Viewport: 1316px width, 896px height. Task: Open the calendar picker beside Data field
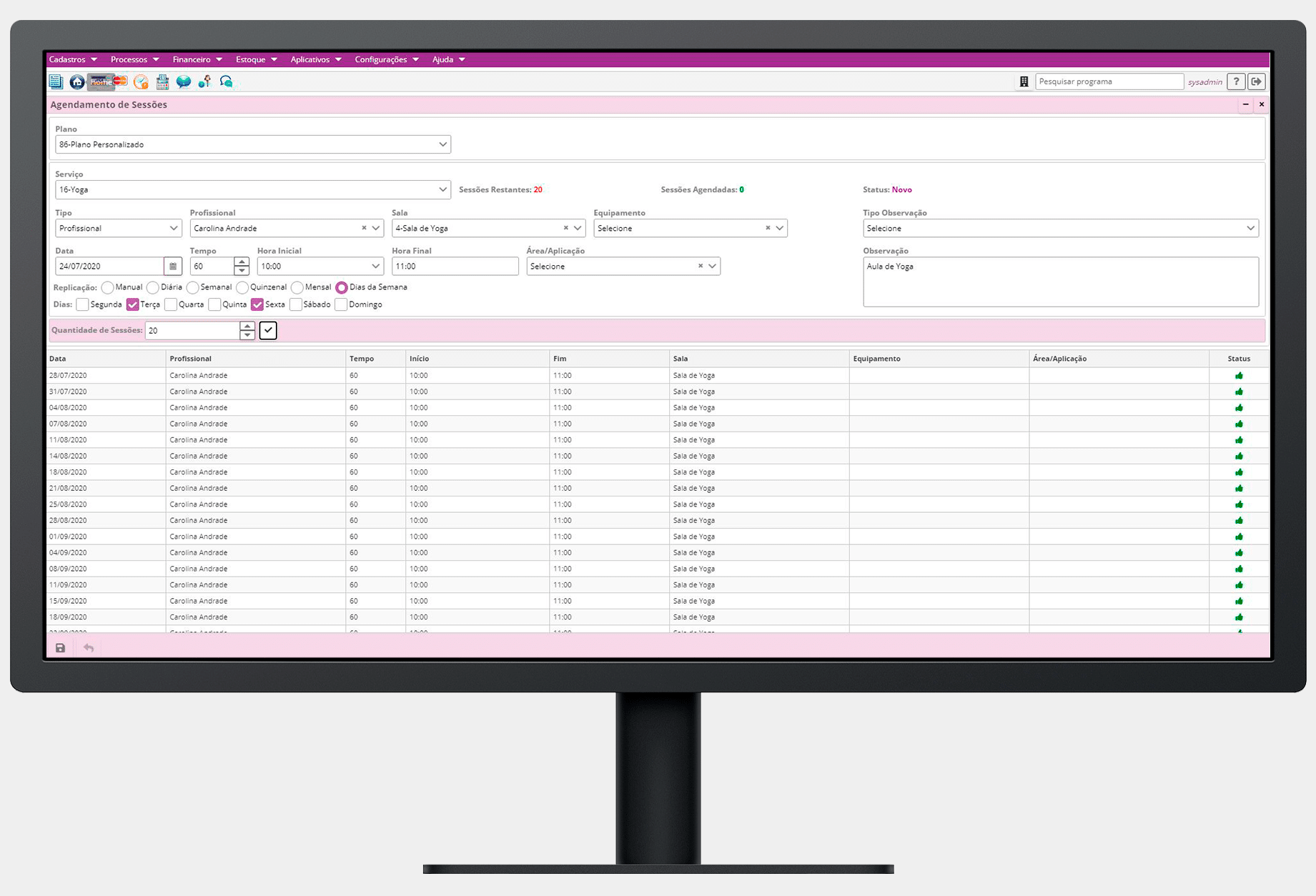click(173, 267)
